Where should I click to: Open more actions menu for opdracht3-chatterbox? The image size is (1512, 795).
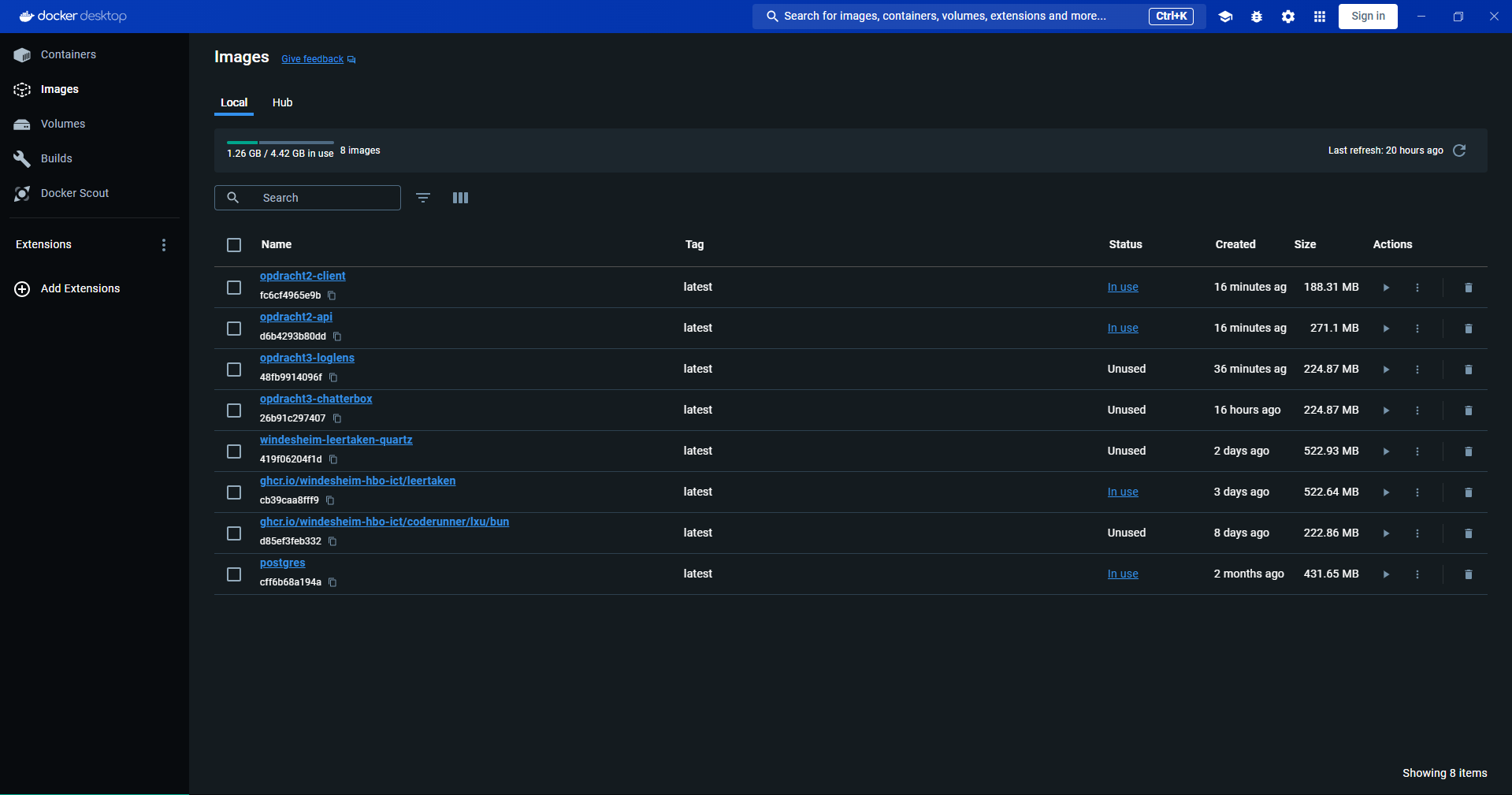pyautogui.click(x=1417, y=411)
